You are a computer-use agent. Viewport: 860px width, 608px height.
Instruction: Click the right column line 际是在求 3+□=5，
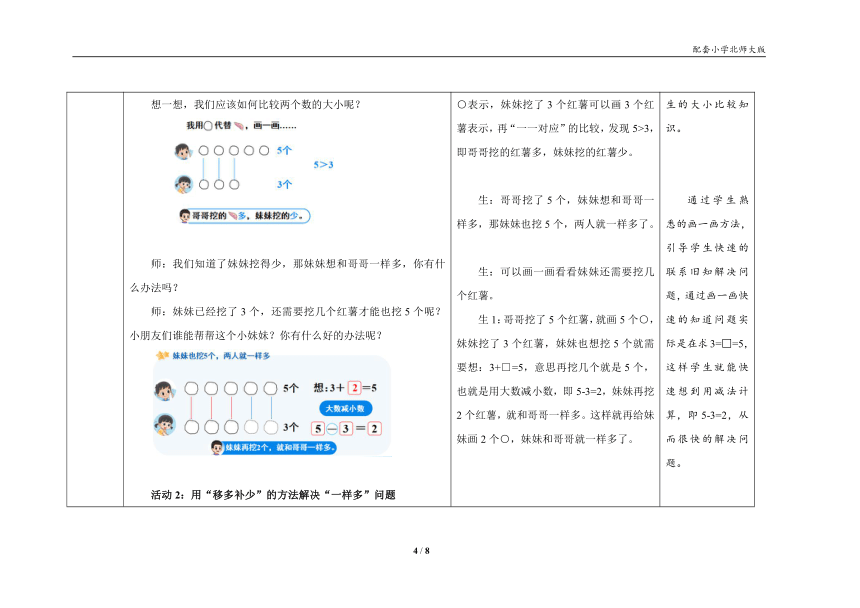point(708,343)
